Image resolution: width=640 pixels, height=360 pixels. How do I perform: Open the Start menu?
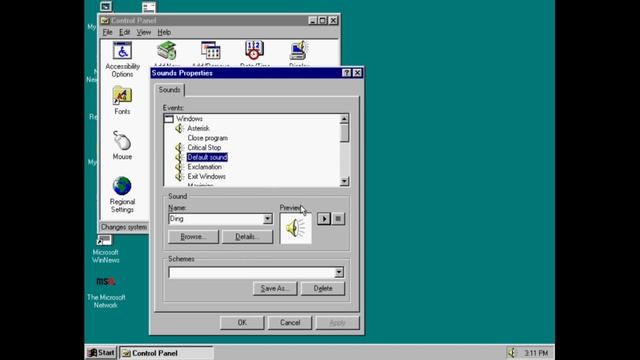tap(101, 353)
